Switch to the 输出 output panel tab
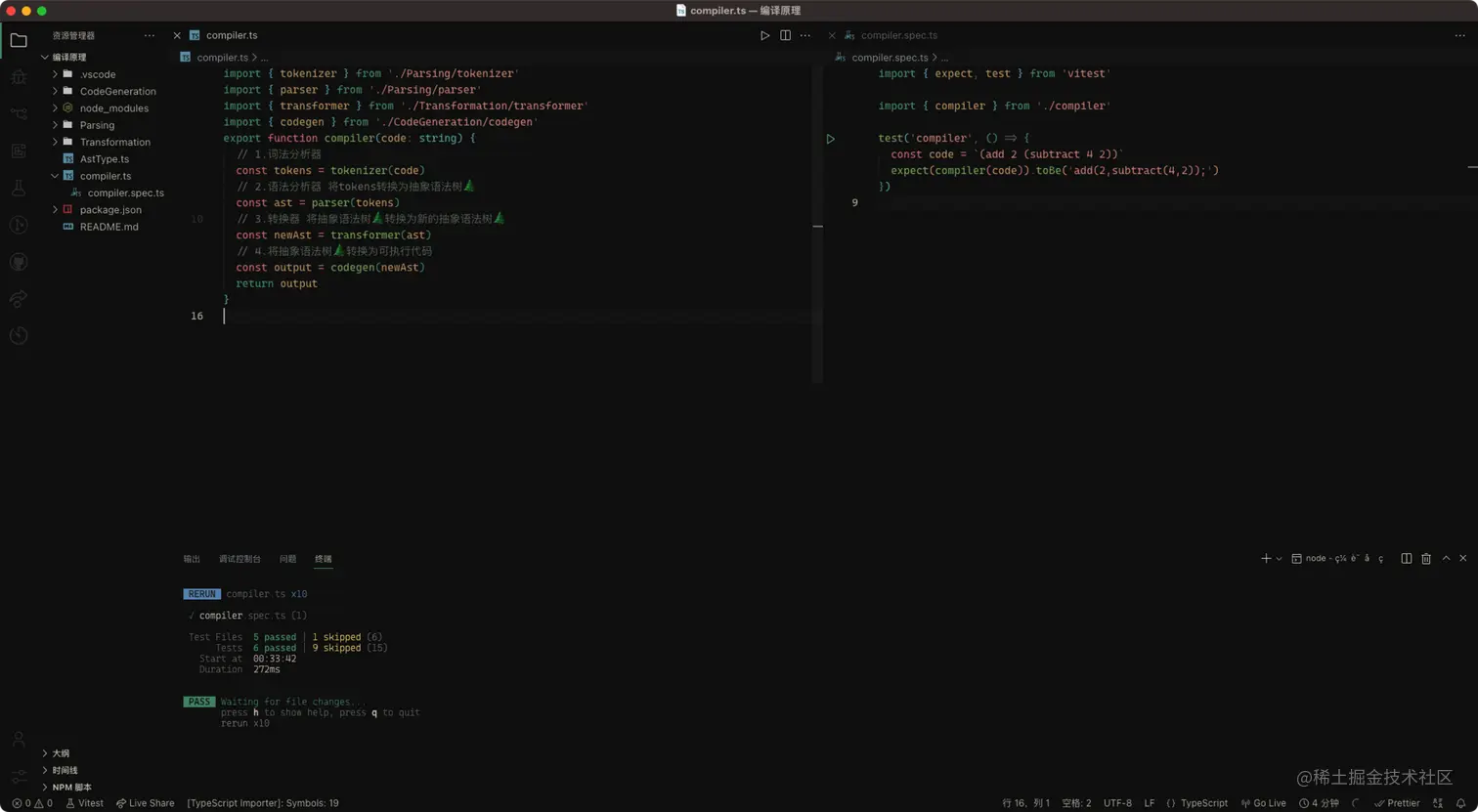Screen dimensions: 1478x812 [192, 559]
